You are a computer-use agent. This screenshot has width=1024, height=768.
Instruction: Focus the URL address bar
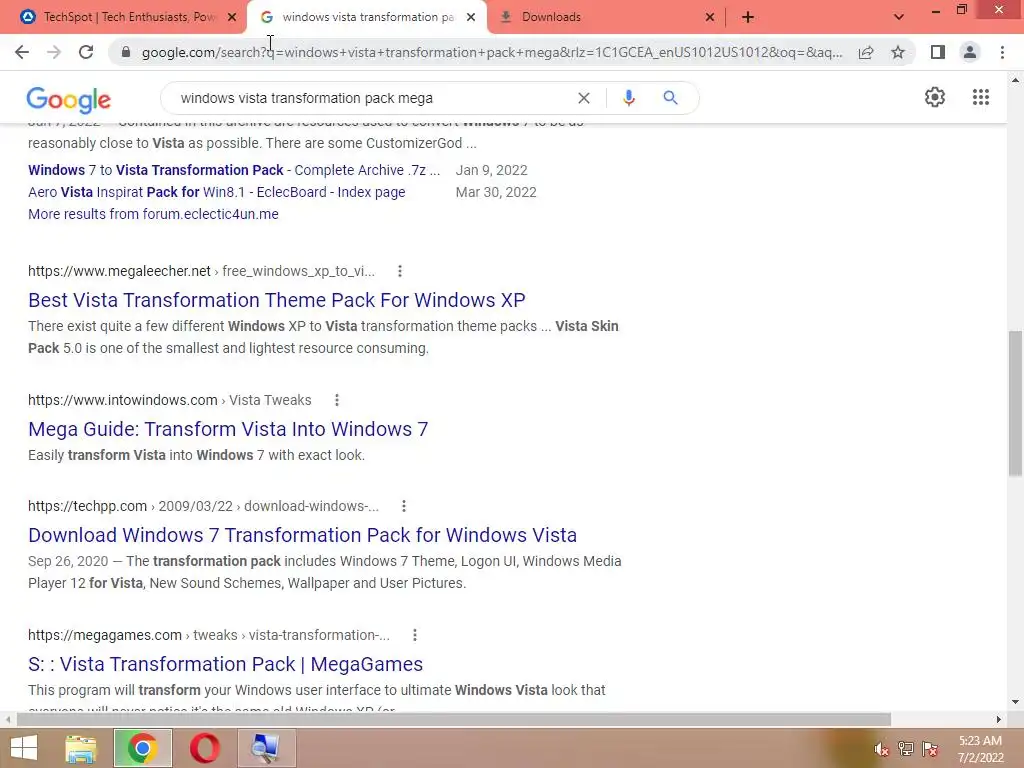click(x=492, y=52)
